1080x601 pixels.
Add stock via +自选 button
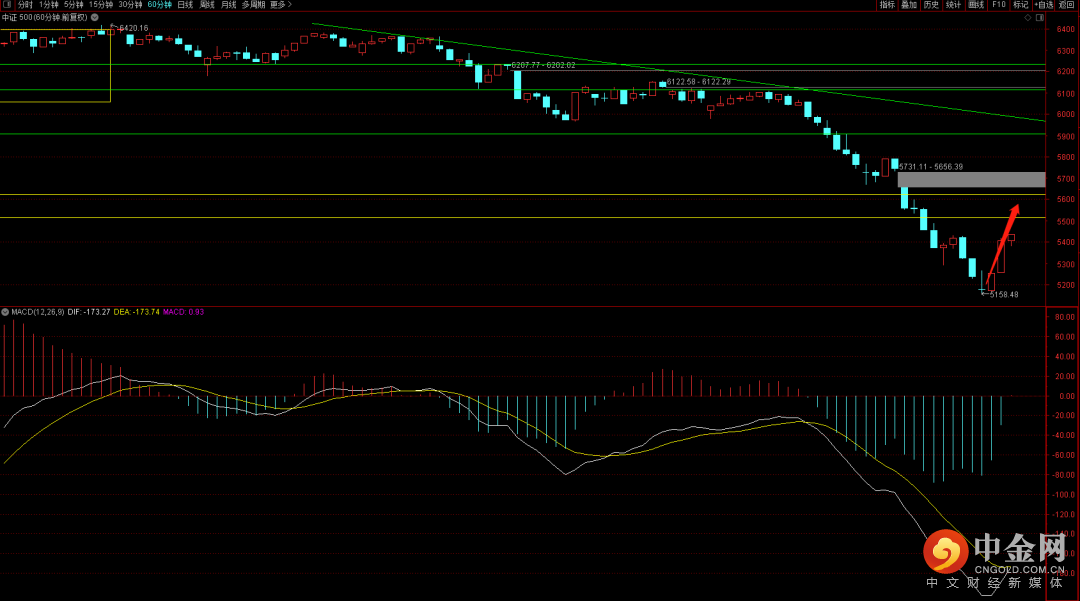coord(1044,5)
